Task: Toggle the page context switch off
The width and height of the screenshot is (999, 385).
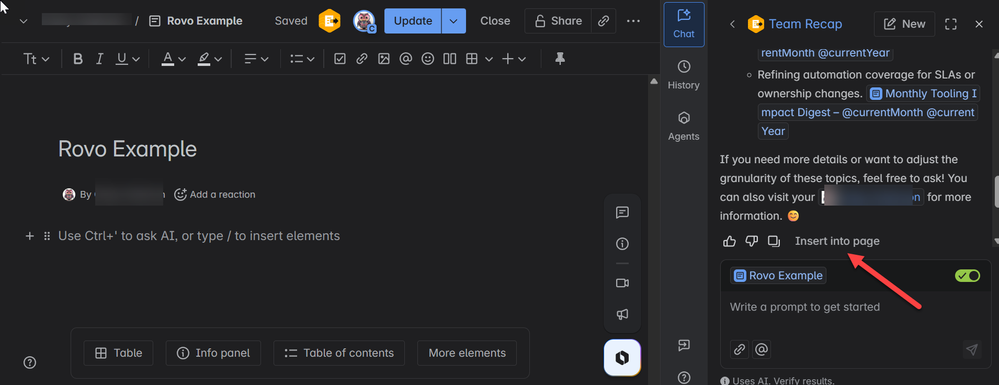Action: tap(967, 276)
